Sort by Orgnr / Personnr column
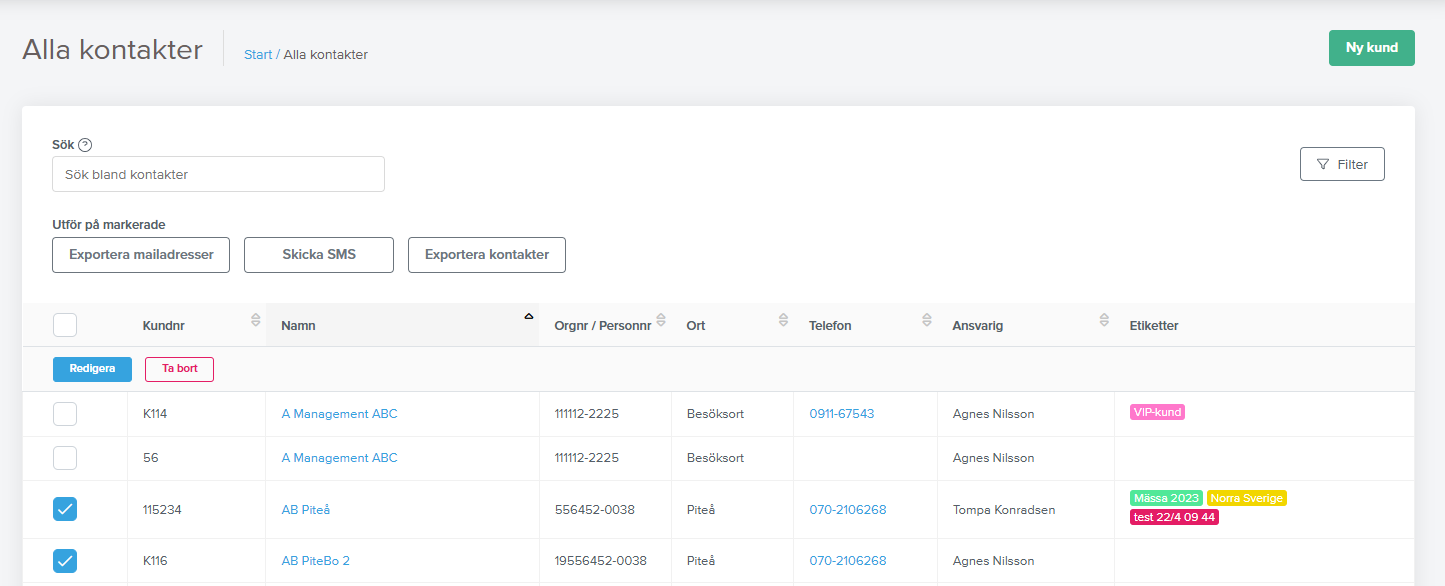1445x586 pixels. click(660, 320)
